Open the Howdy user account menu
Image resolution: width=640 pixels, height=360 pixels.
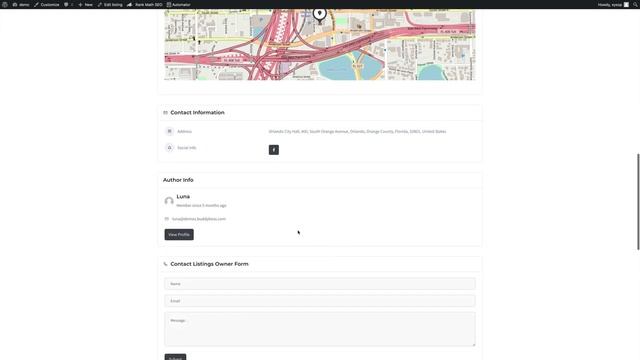tap(613, 4)
